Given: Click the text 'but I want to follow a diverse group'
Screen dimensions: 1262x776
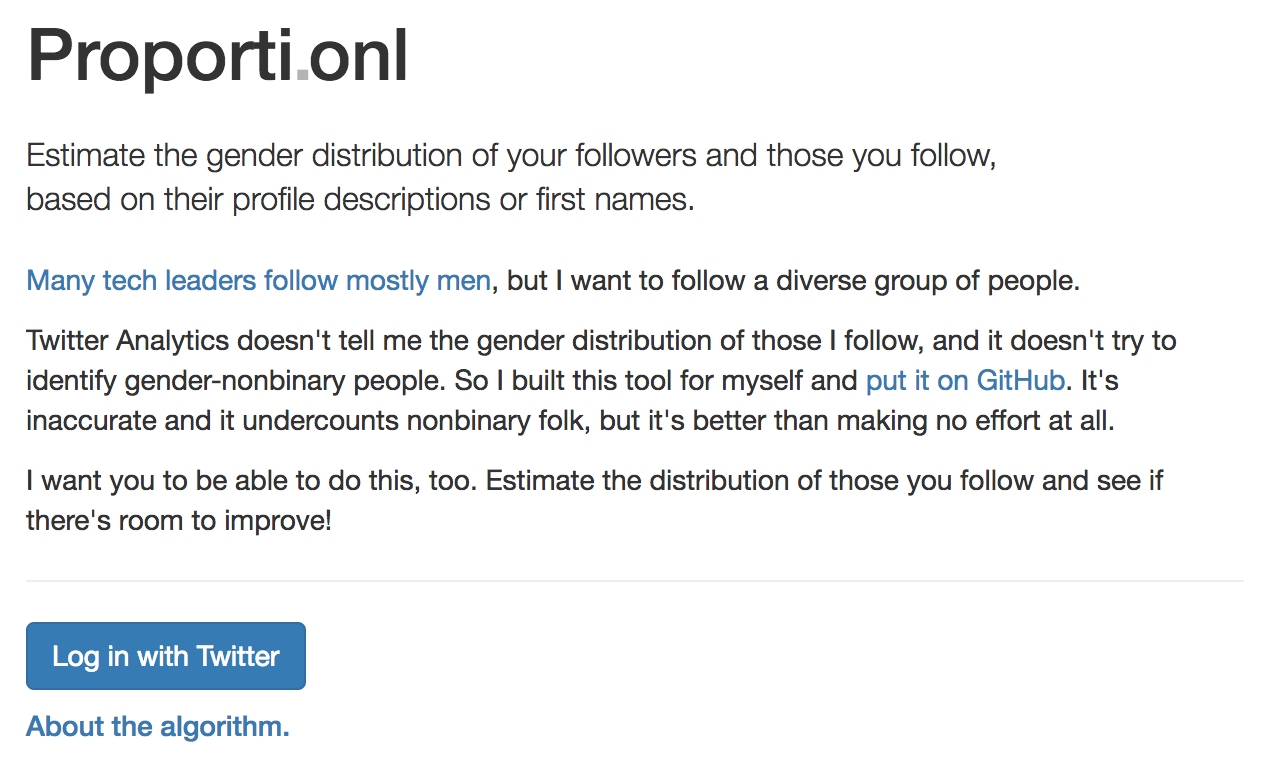Looking at the screenshot, I should tap(790, 281).
